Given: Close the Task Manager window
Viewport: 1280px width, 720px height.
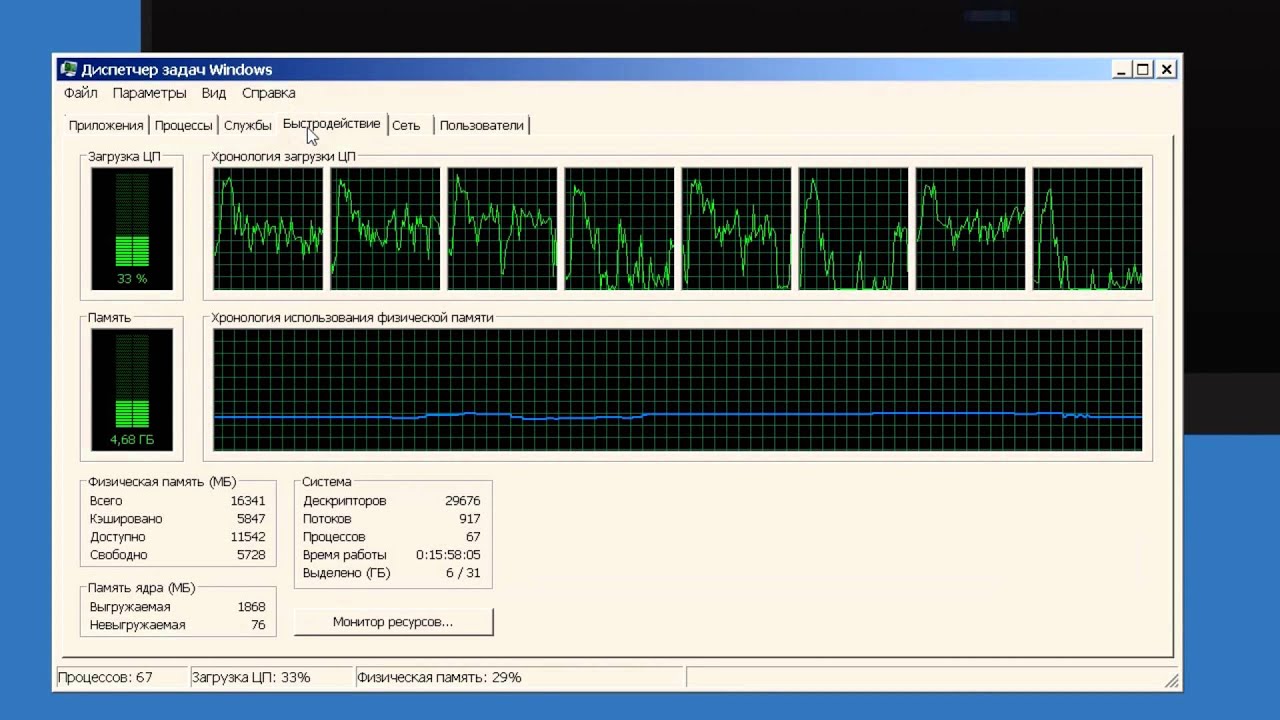Looking at the screenshot, I should click(x=1165, y=69).
